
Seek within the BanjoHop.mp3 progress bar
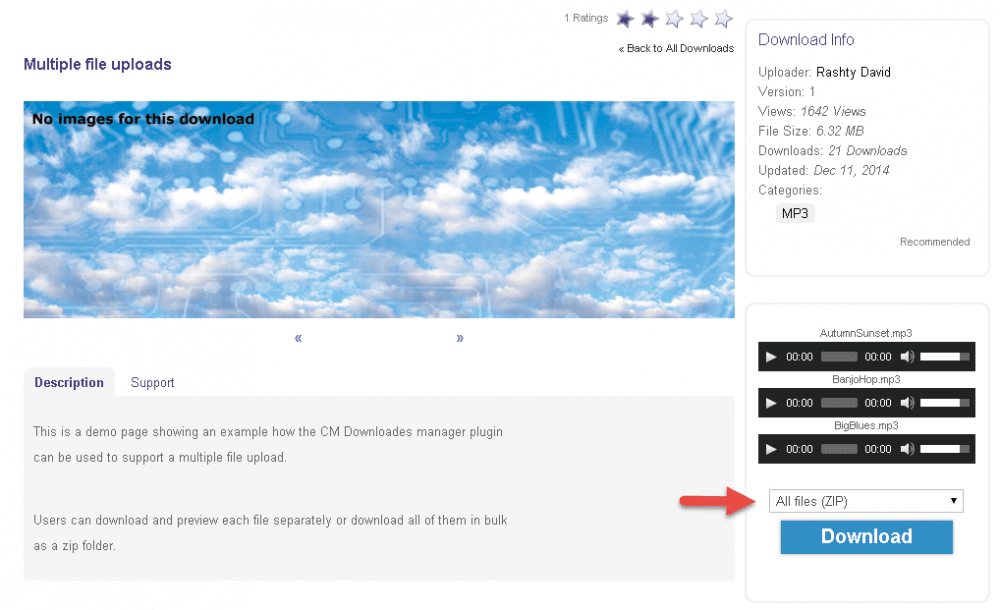click(x=839, y=403)
